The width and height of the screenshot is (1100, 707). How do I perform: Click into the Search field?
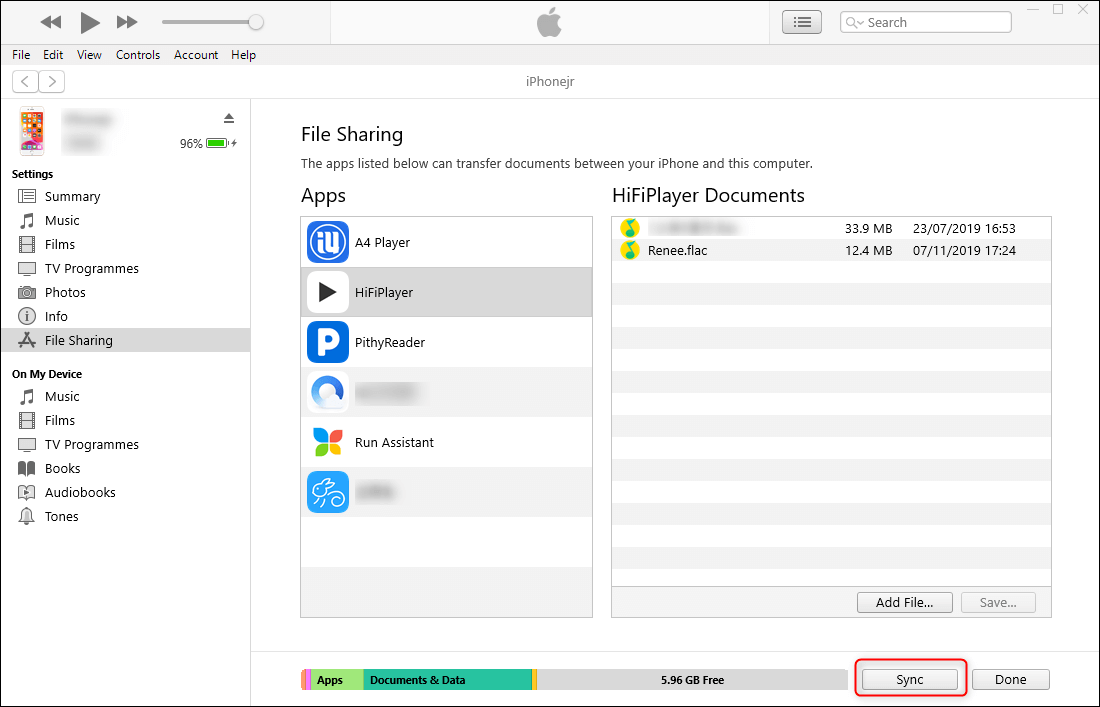(925, 22)
